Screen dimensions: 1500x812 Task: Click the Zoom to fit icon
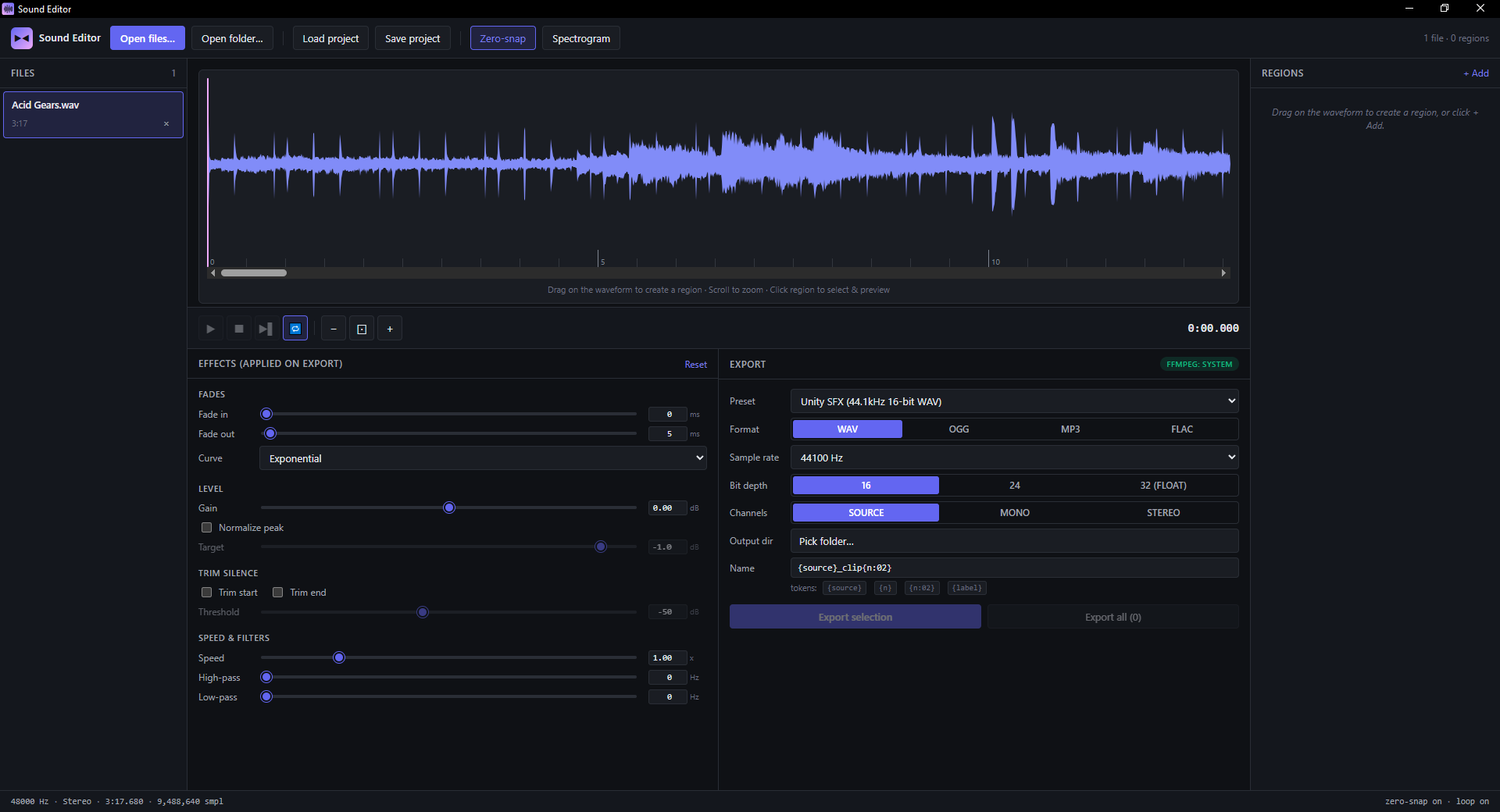click(362, 329)
